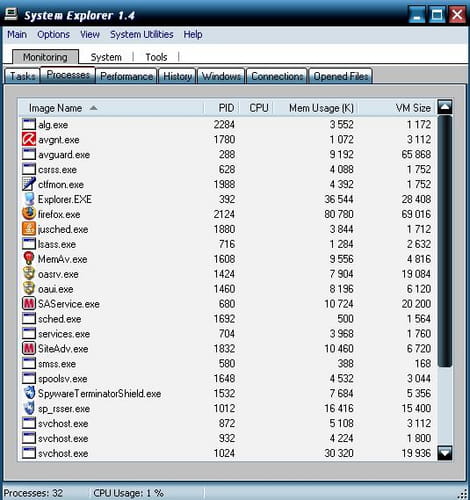Select the Explorer.EXE process name

pos(65,199)
